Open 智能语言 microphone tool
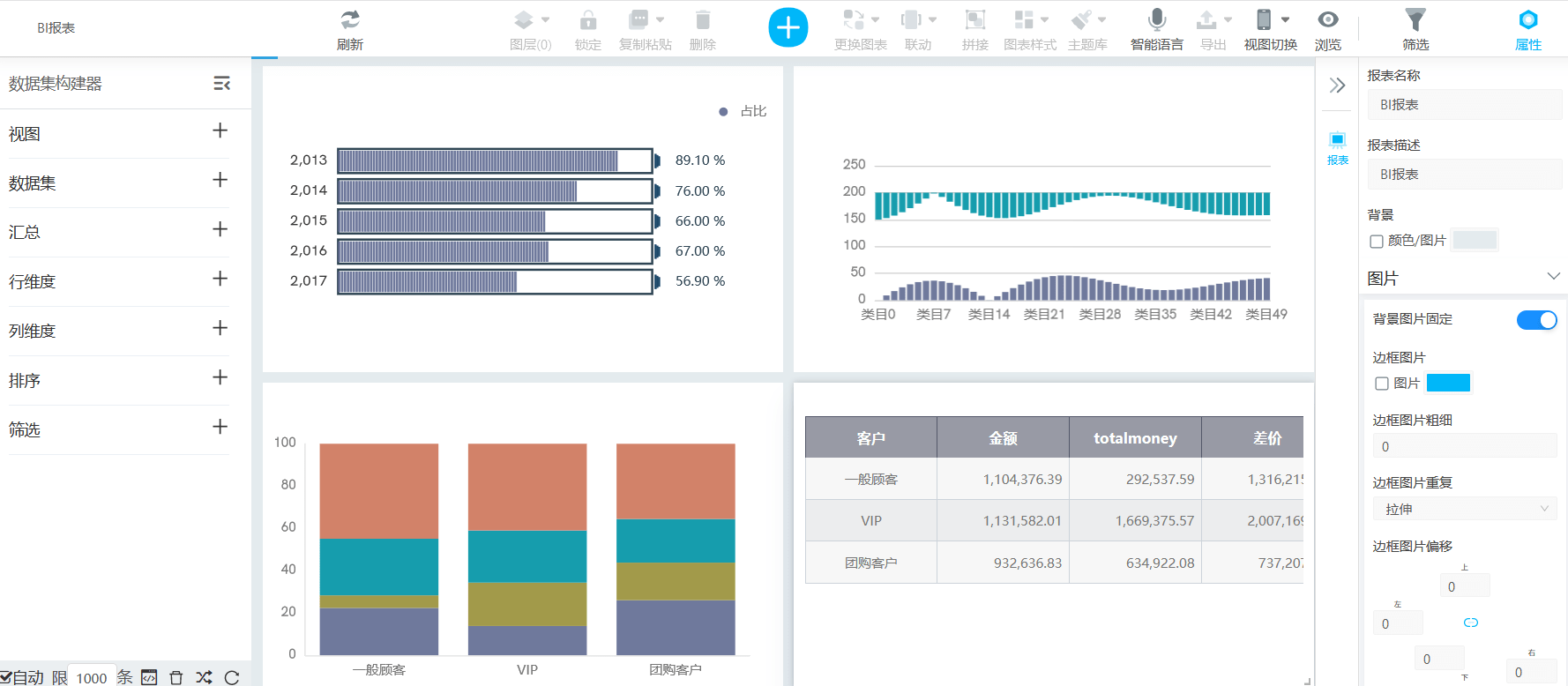Viewport: 1568px width, 686px height. [1156, 20]
